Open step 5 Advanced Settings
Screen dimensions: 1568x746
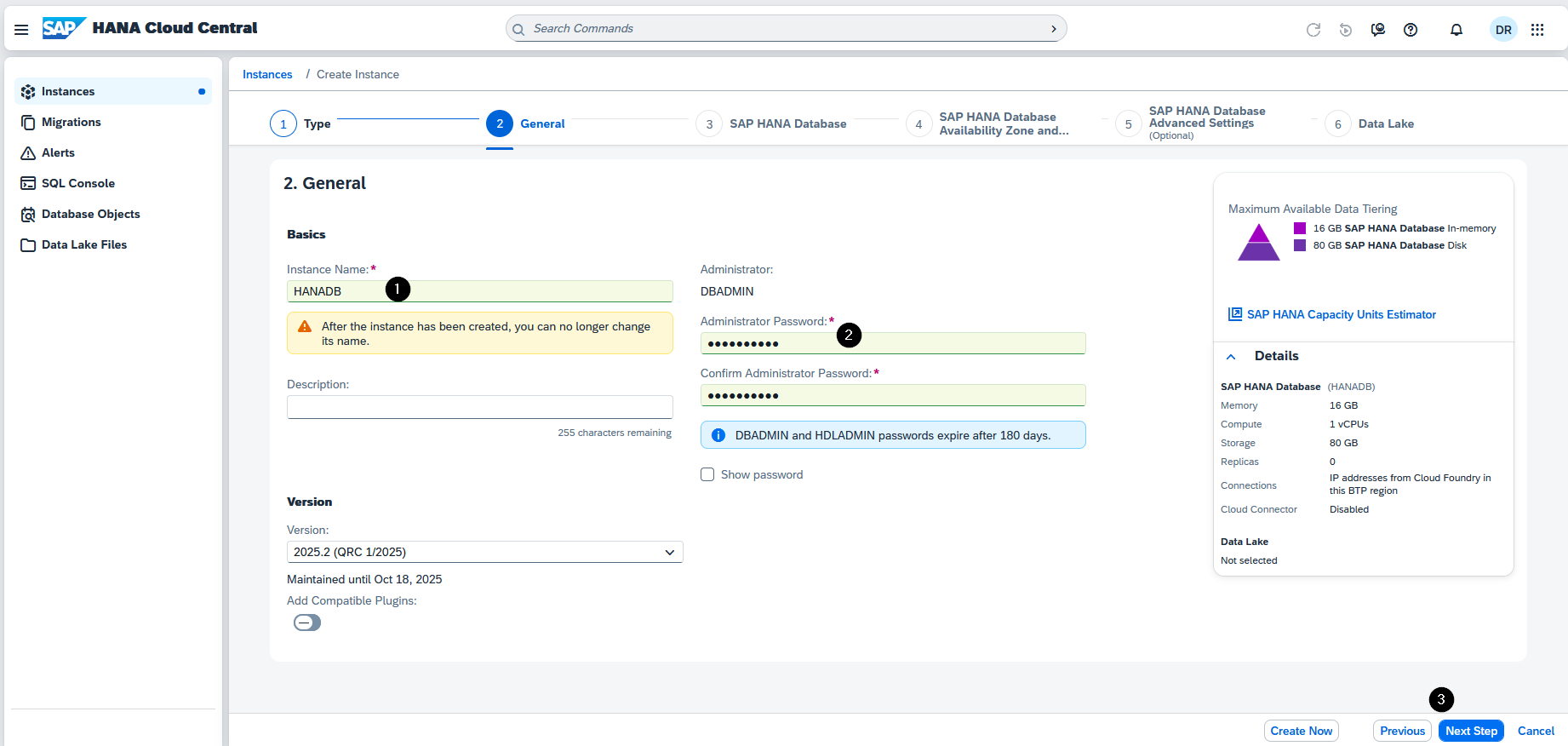tap(1190, 123)
